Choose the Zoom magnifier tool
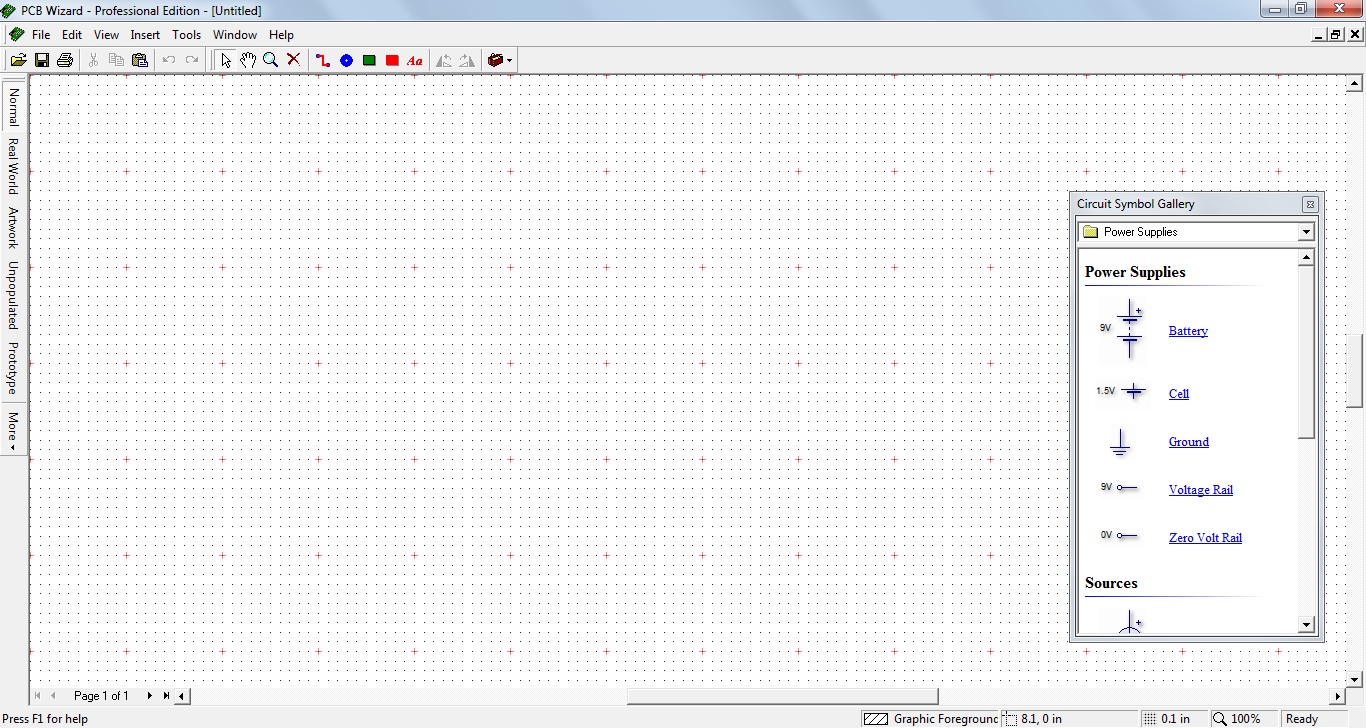This screenshot has height=728, width=1366. pos(271,60)
